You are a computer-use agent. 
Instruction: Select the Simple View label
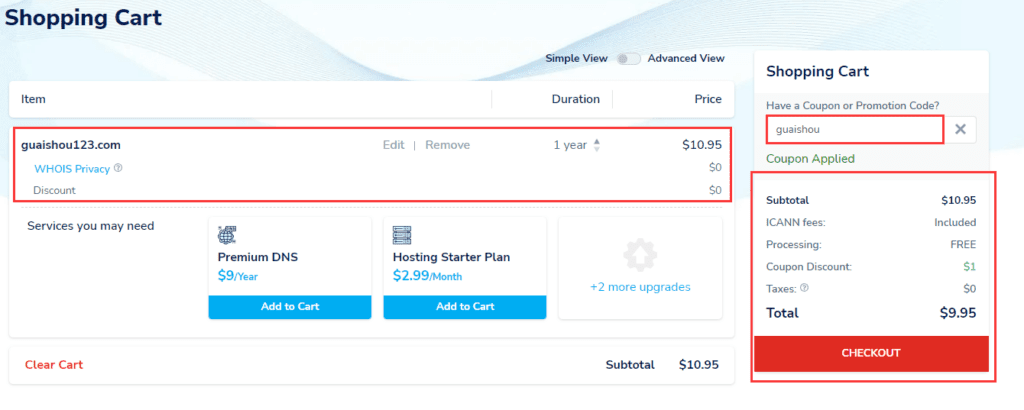(x=576, y=58)
